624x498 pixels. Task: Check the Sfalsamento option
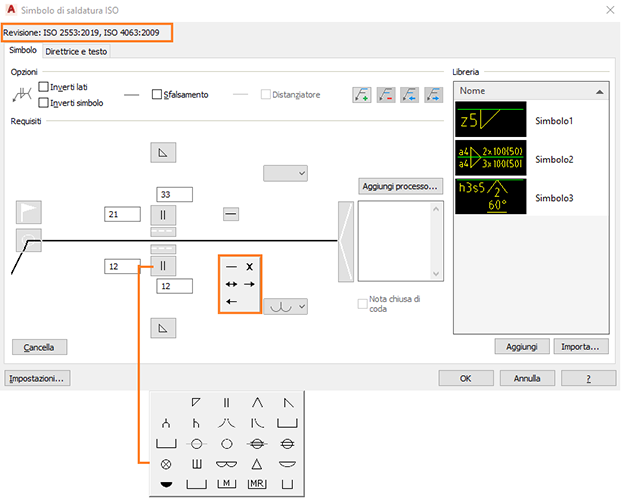[x=157, y=94]
